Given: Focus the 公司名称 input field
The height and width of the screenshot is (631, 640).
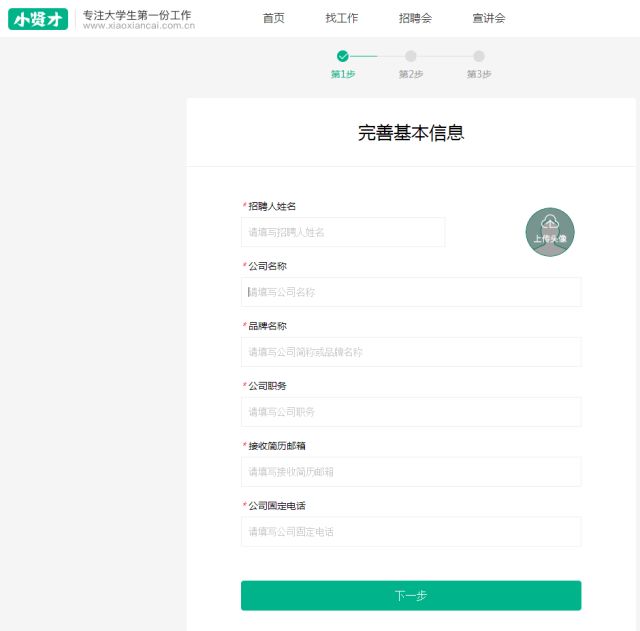Looking at the screenshot, I should (411, 292).
